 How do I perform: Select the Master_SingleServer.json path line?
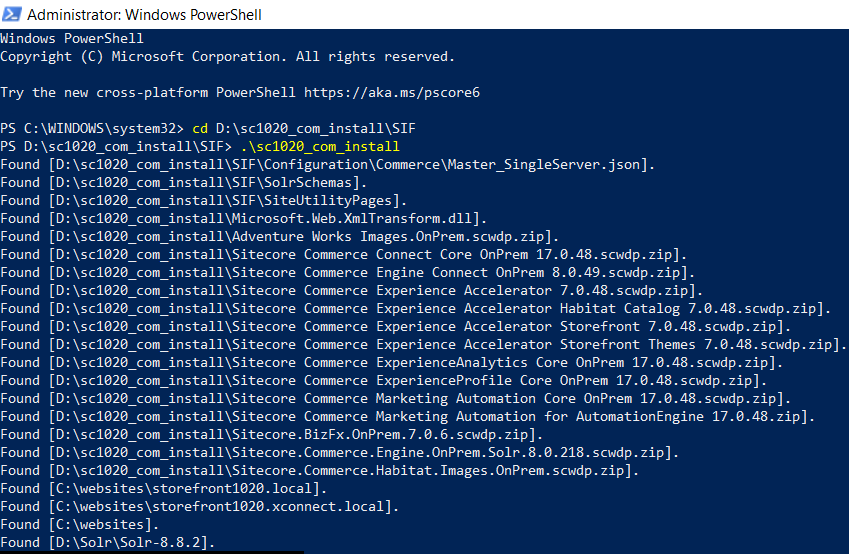point(328,164)
